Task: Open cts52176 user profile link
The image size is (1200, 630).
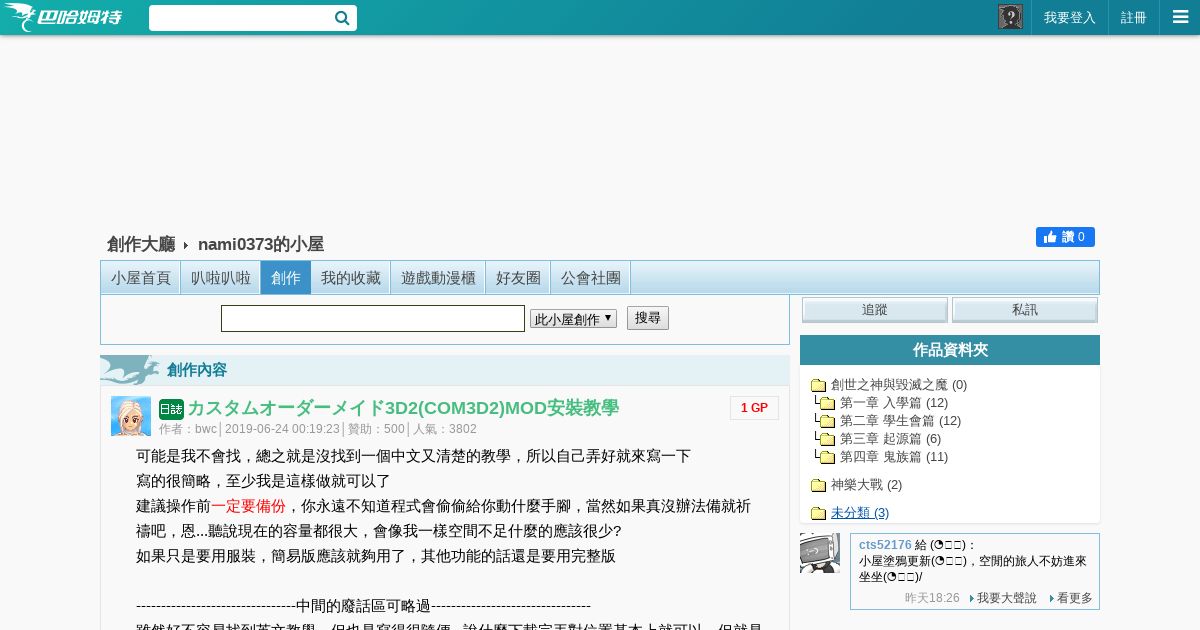Action: pos(885,545)
